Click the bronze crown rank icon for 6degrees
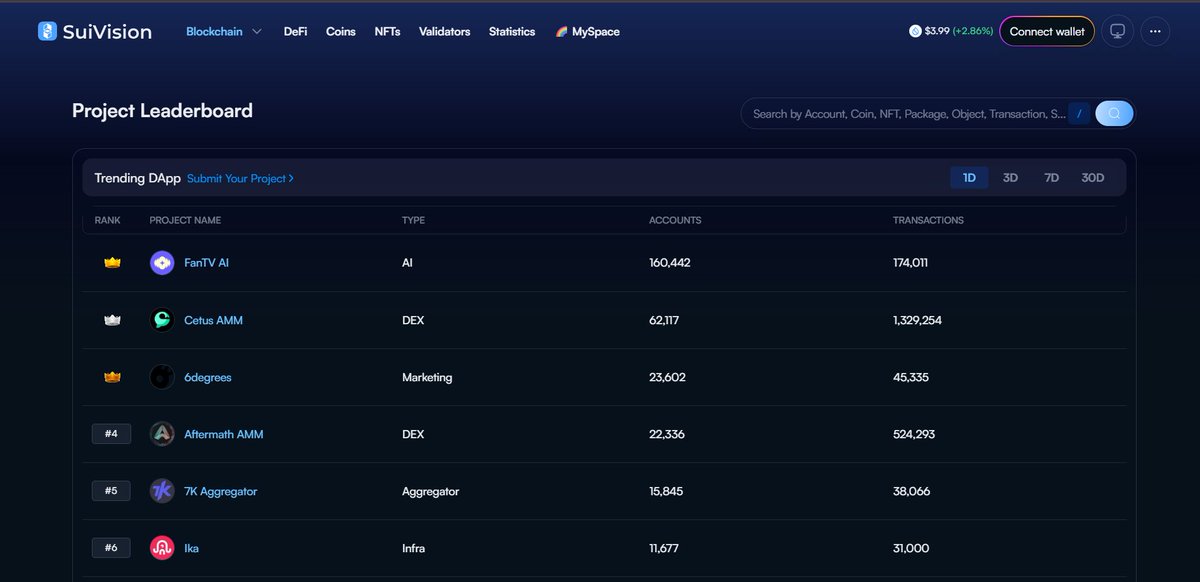Image resolution: width=1200 pixels, height=582 pixels. (x=112, y=377)
